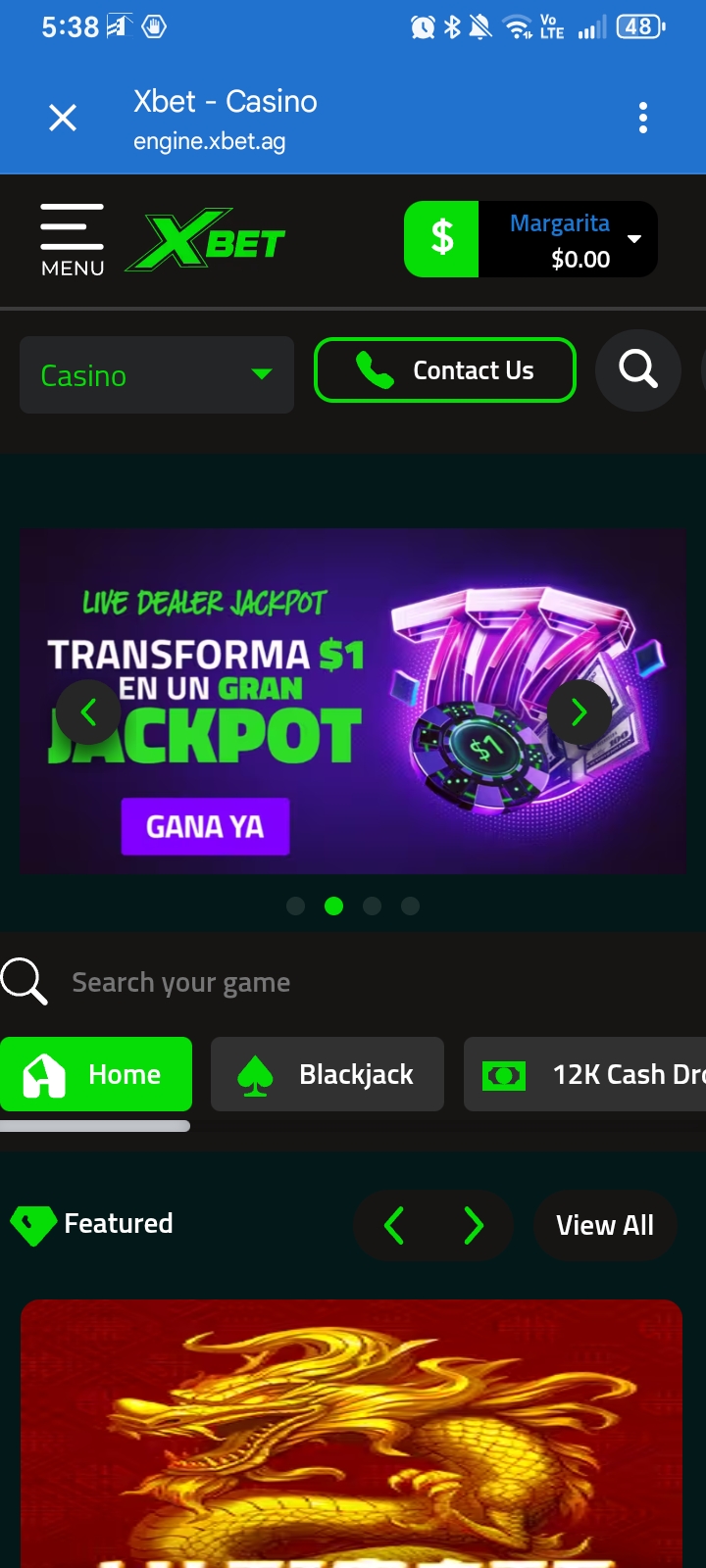Image resolution: width=706 pixels, height=1568 pixels.
Task: Click the Contact Us button
Action: point(445,370)
